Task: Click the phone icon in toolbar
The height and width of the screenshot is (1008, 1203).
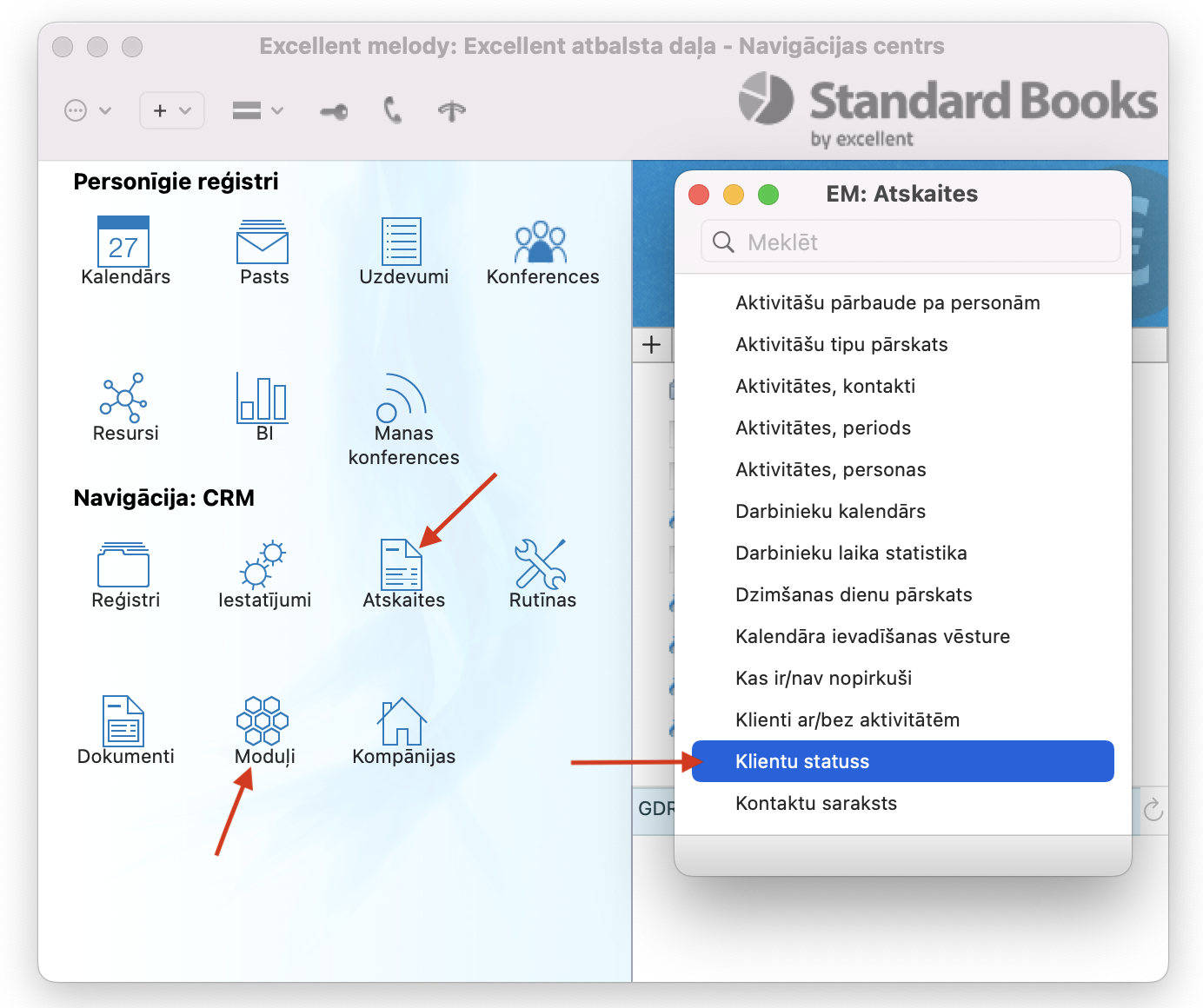Action: [393, 110]
